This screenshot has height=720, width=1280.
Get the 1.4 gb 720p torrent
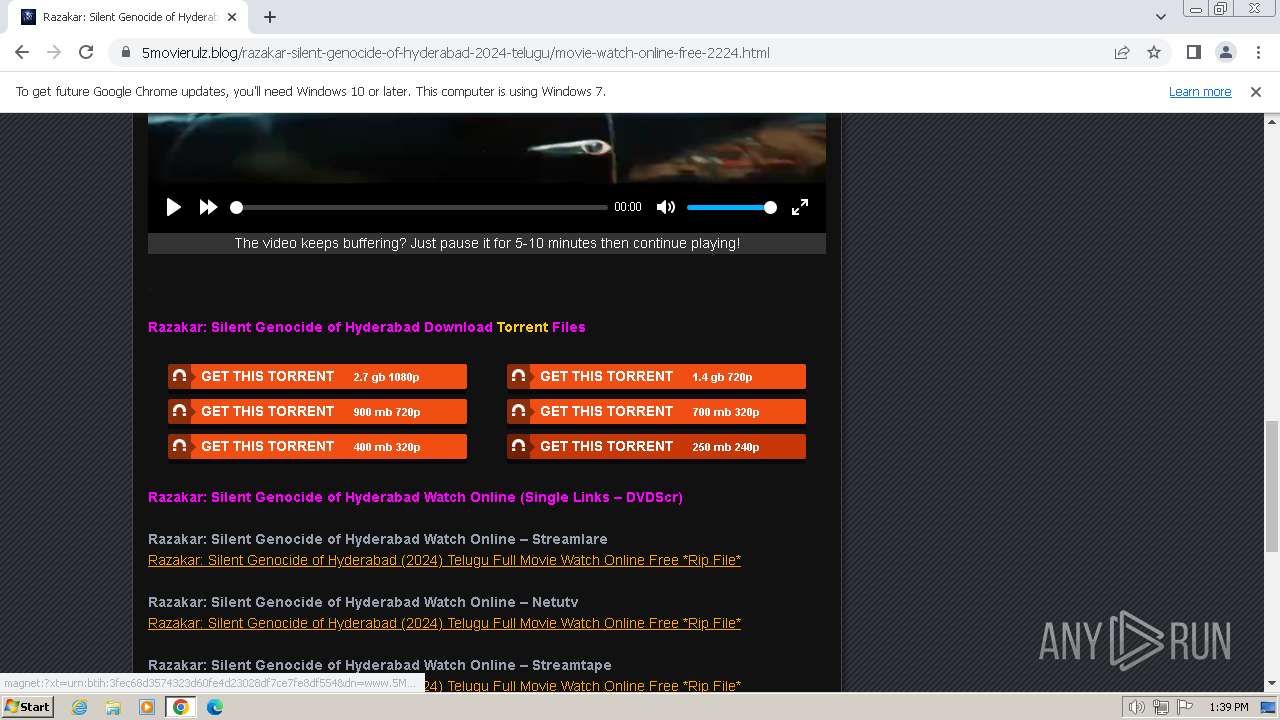click(x=656, y=377)
